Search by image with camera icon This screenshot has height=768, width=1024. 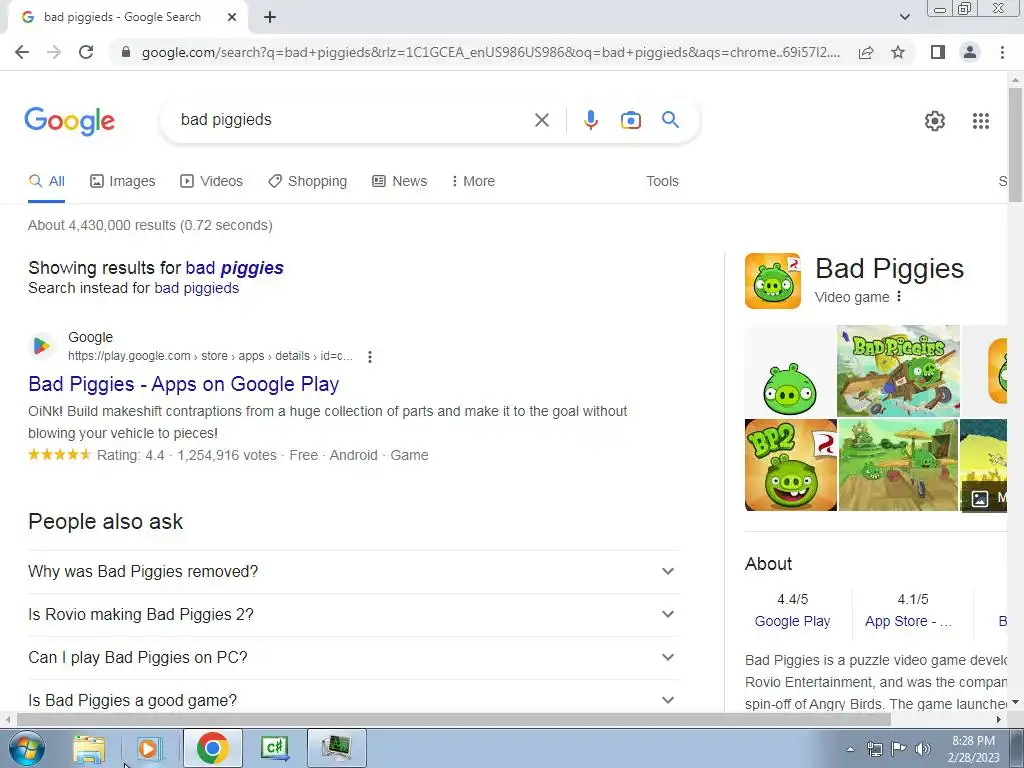coord(630,120)
